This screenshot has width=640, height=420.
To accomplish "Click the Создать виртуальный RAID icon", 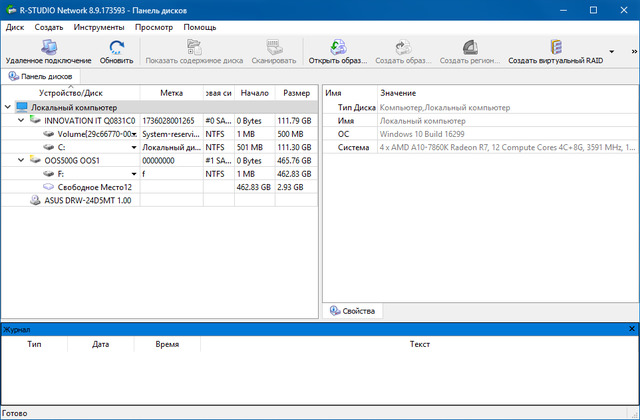I will pos(555,46).
